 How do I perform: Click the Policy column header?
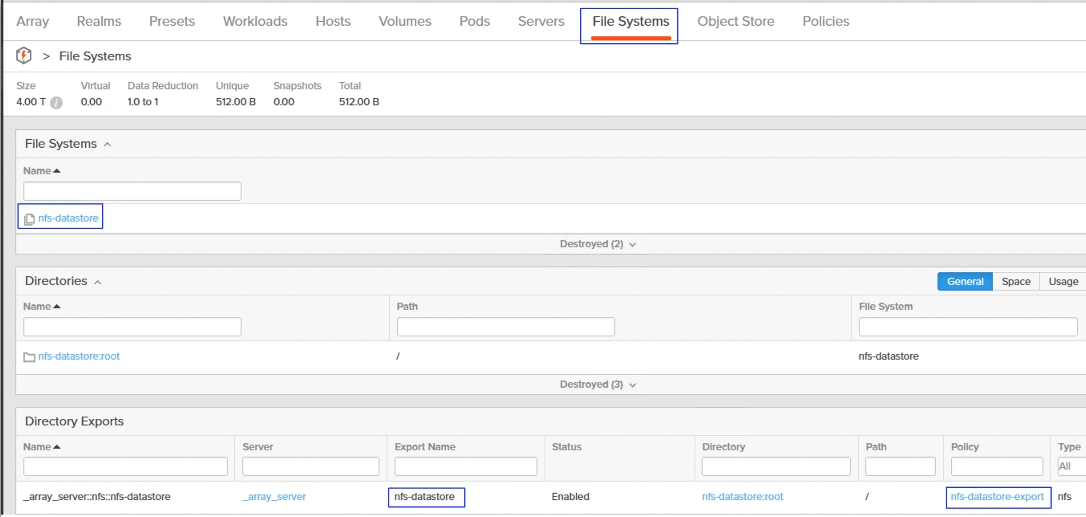tap(965, 447)
